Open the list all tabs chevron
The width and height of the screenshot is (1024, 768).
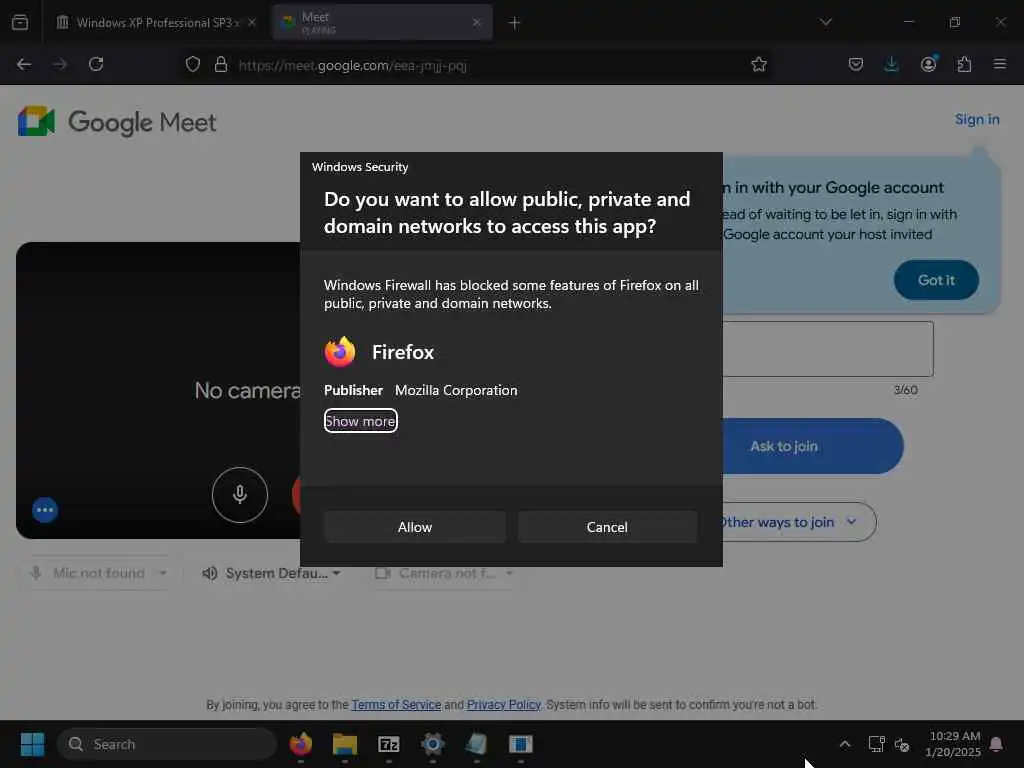click(825, 22)
